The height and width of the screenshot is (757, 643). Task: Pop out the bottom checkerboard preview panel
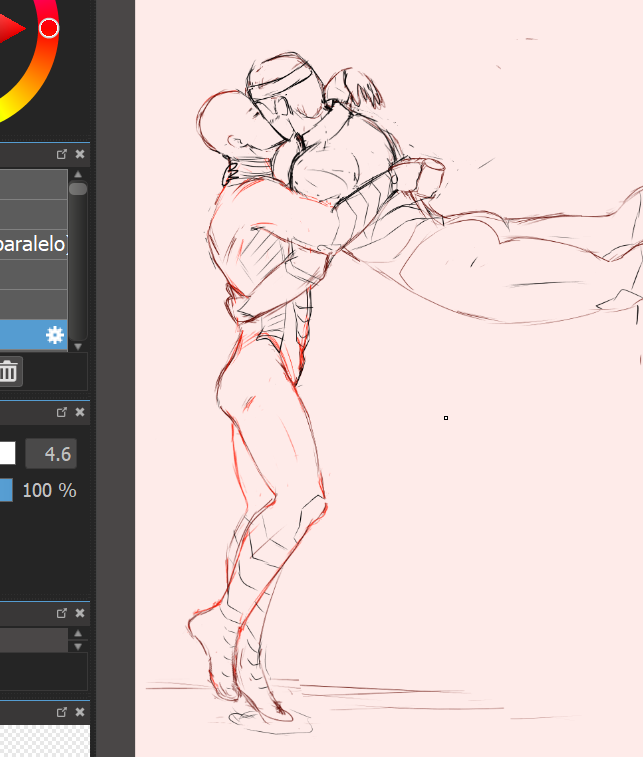click(62, 712)
